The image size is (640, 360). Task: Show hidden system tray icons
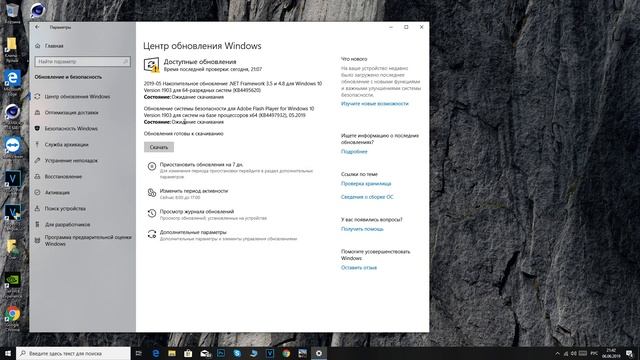point(557,353)
